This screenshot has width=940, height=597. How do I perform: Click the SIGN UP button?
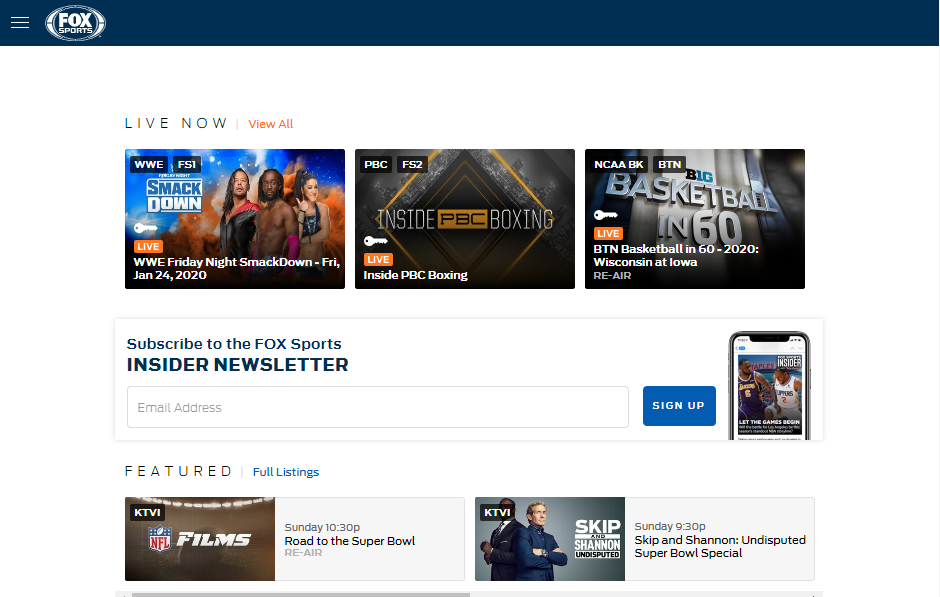679,406
